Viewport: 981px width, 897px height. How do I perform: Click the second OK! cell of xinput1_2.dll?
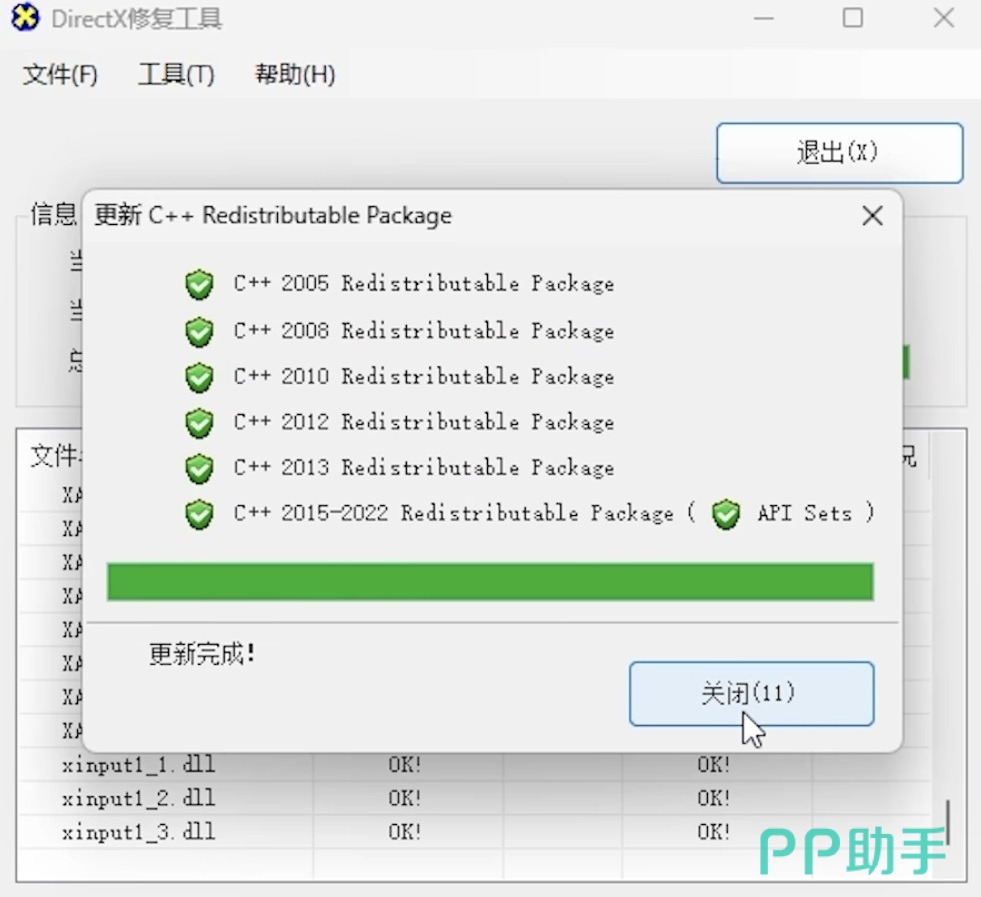click(713, 798)
